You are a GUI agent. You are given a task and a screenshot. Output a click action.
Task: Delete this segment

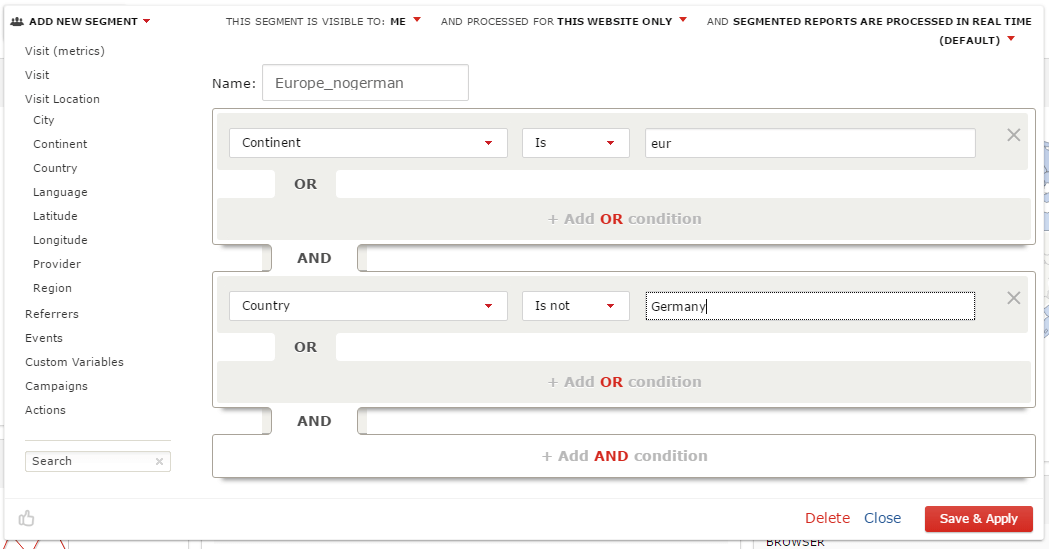[827, 518]
